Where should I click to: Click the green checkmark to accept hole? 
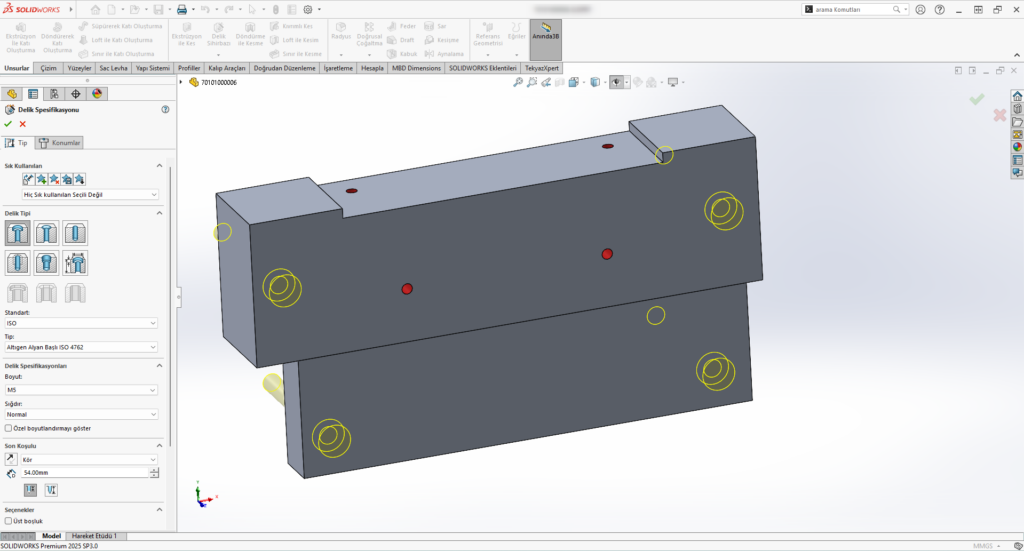click(9, 124)
